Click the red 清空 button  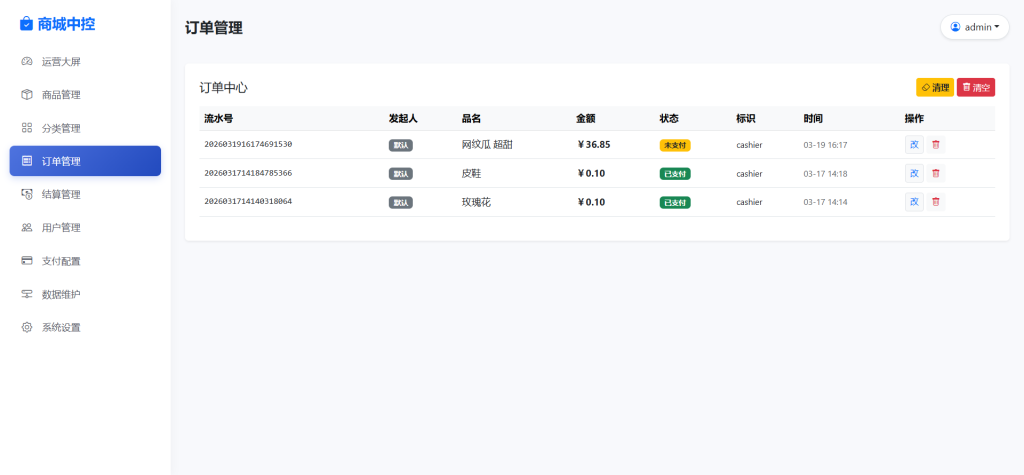976,88
